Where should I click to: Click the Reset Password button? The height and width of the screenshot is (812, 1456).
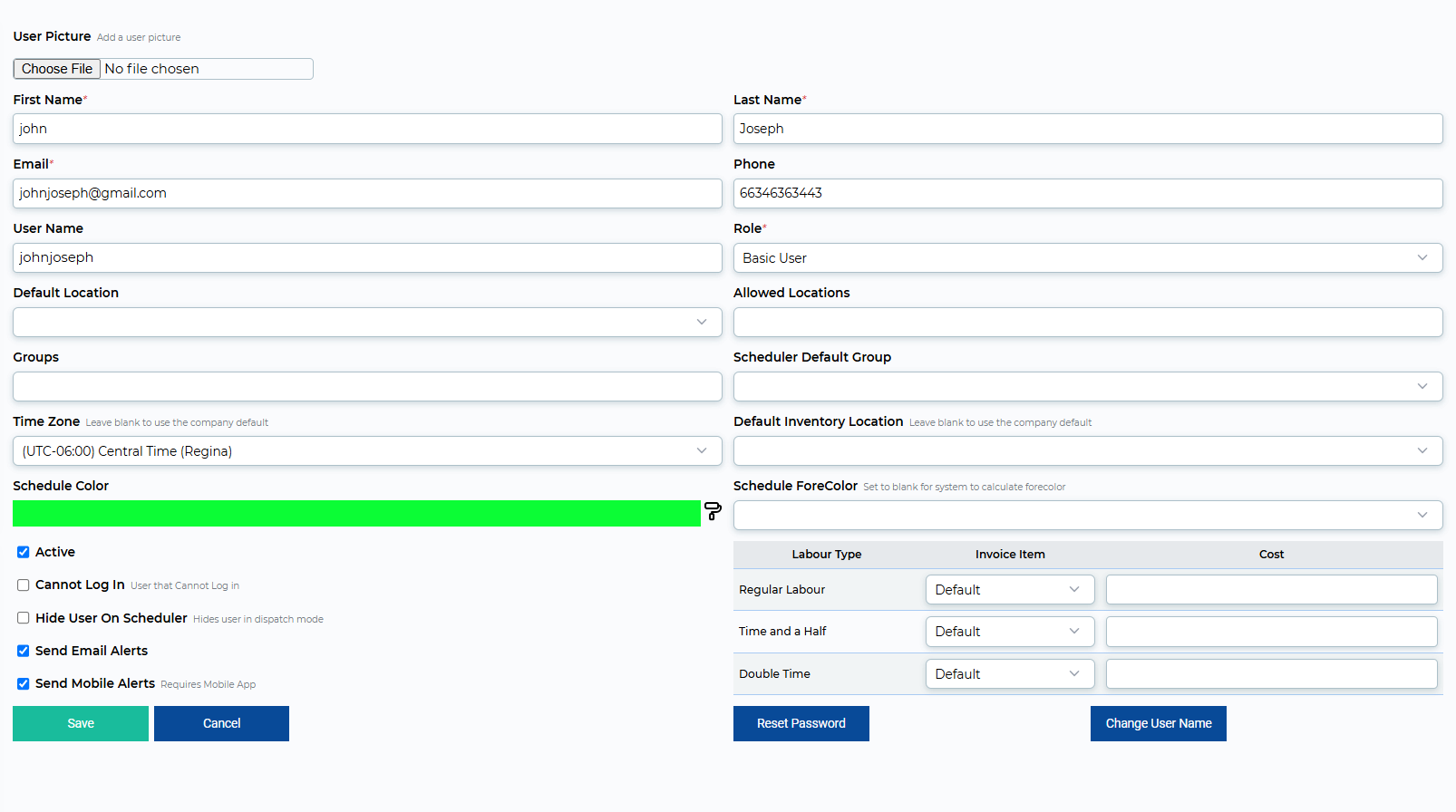pos(801,724)
